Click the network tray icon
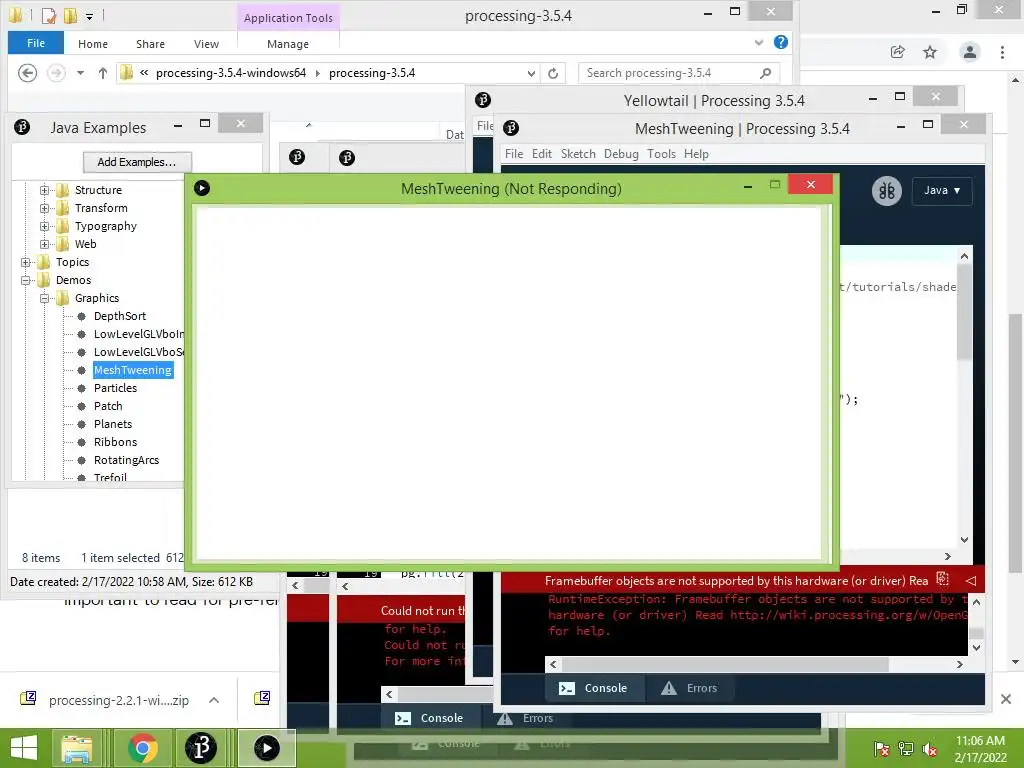 coord(906,749)
